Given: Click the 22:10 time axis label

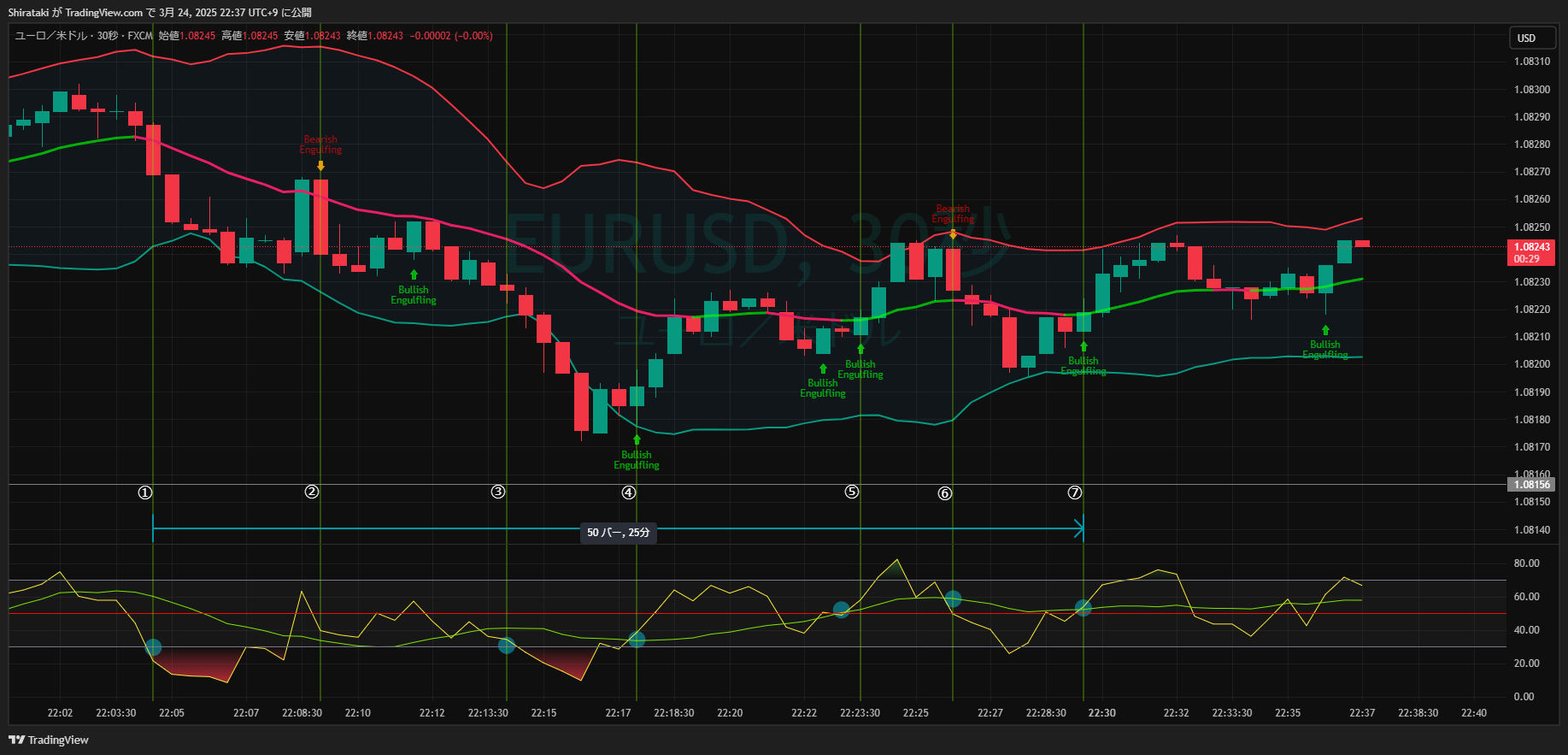Looking at the screenshot, I should point(358,713).
